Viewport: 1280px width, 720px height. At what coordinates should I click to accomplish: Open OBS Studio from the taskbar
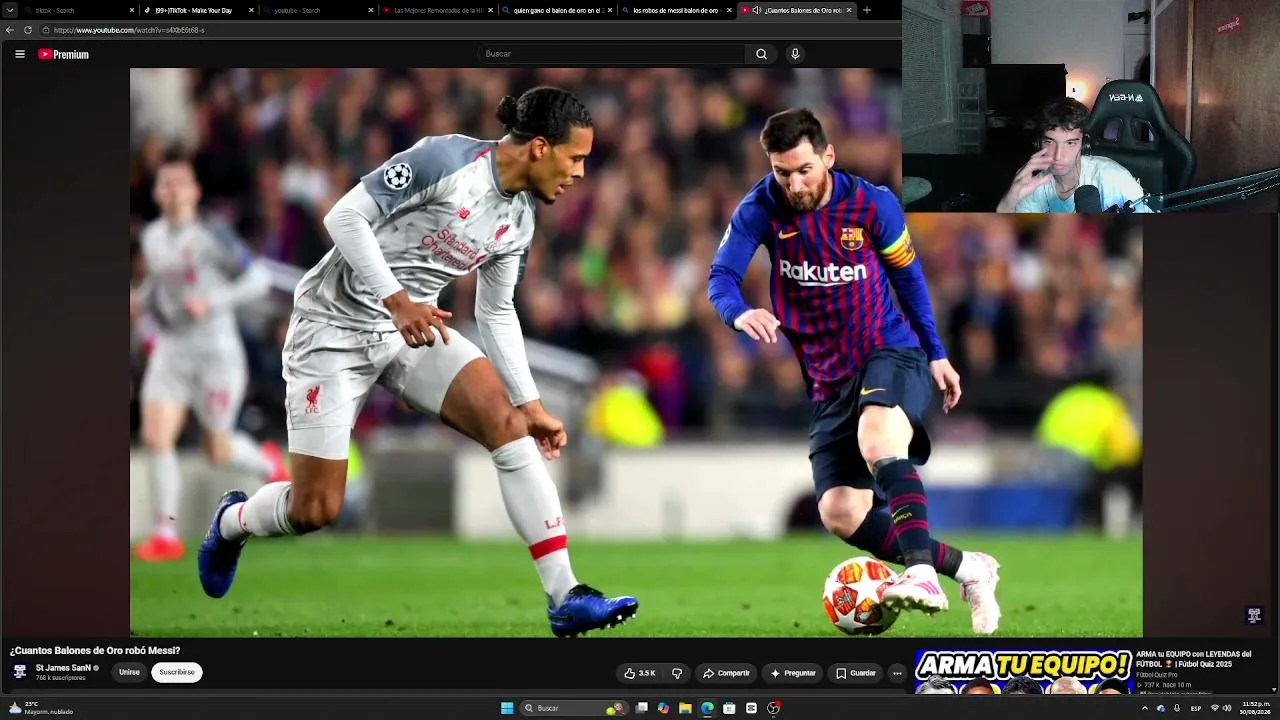(773, 708)
